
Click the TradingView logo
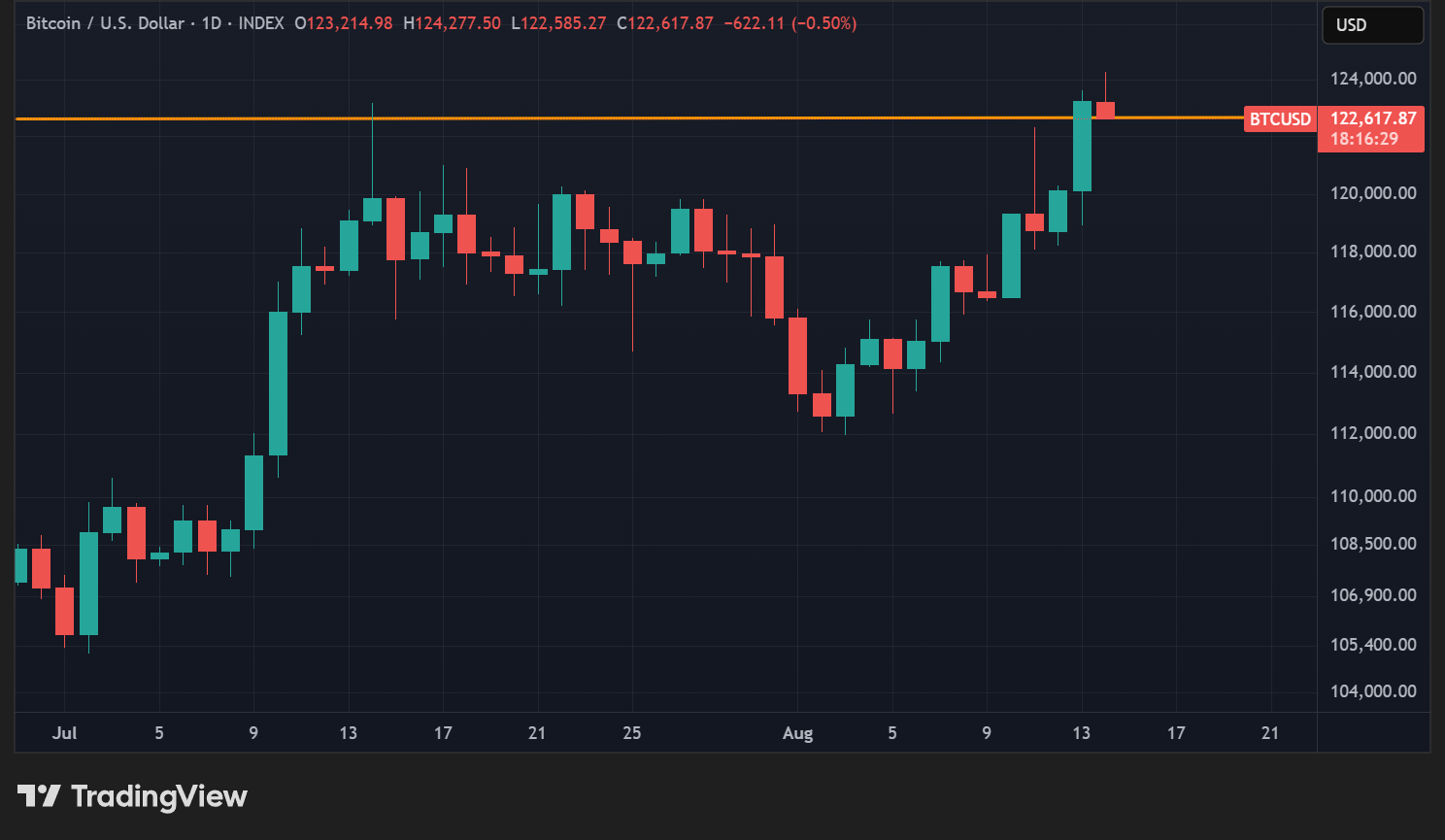133,796
